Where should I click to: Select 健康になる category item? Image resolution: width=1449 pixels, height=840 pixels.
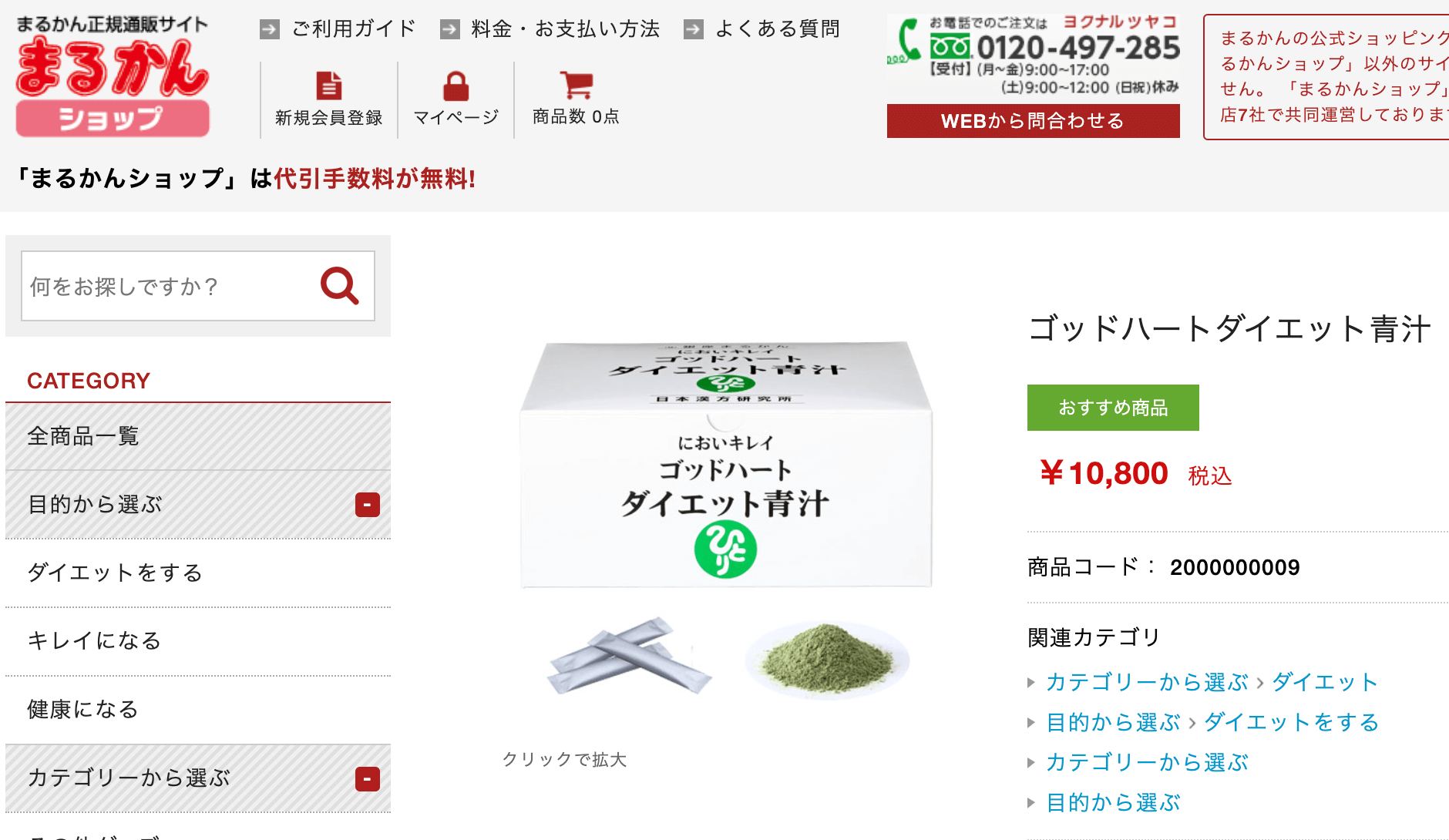198,710
